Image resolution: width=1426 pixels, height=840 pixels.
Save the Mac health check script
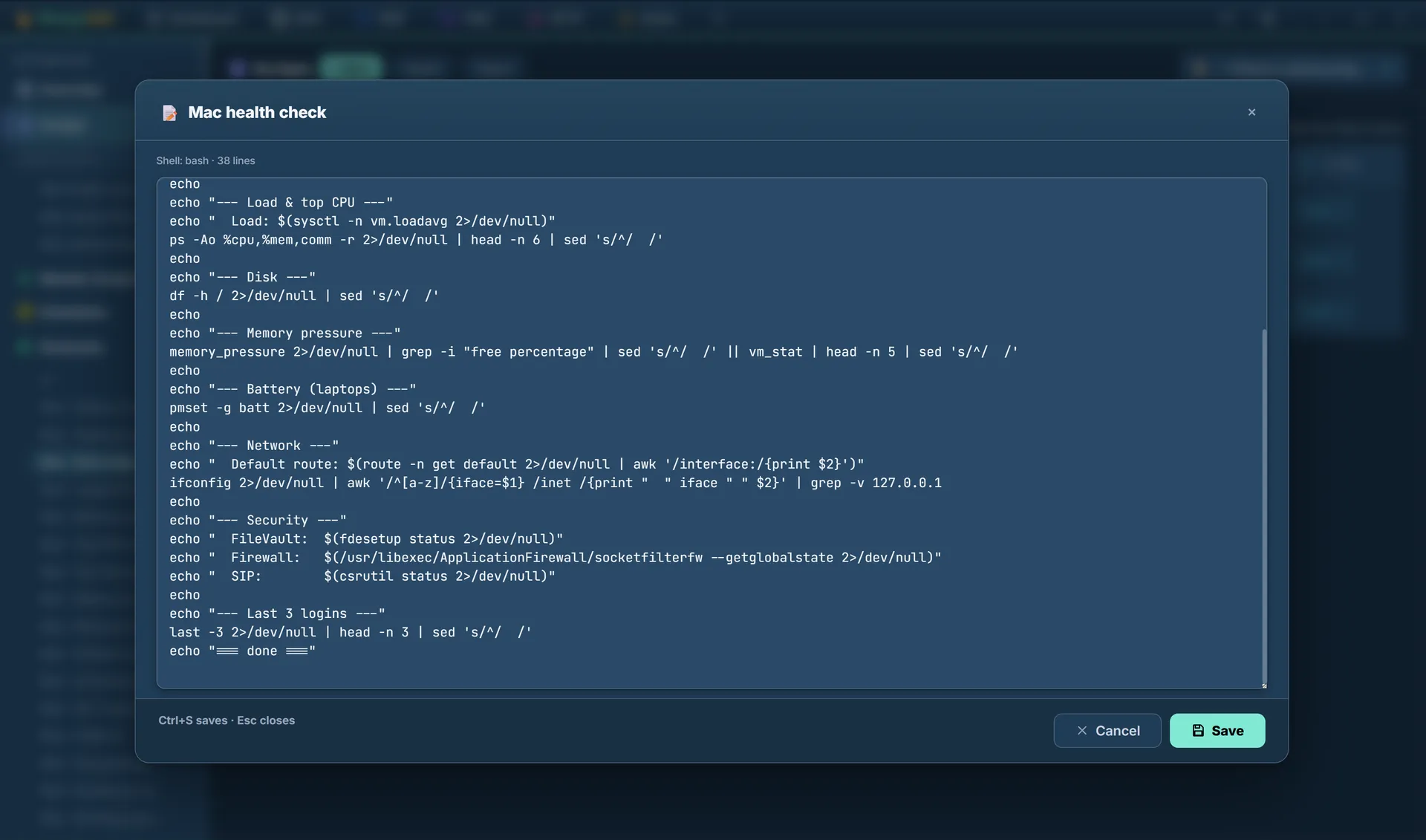click(1217, 730)
